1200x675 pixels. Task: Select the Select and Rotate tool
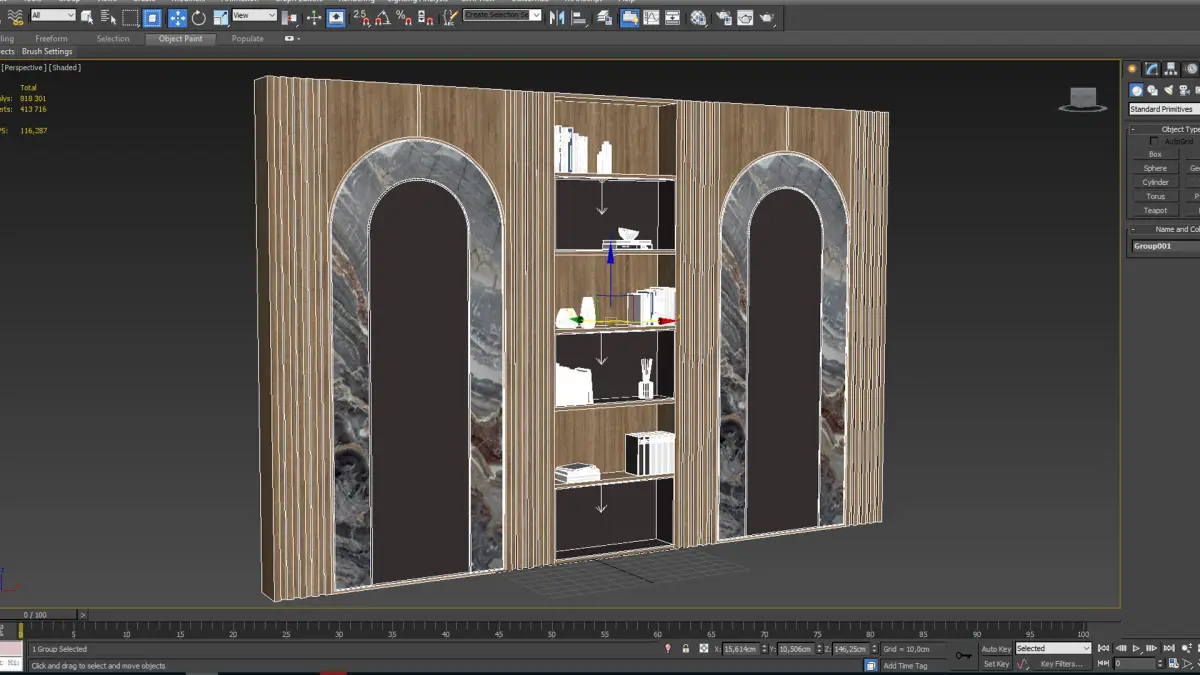(x=199, y=18)
